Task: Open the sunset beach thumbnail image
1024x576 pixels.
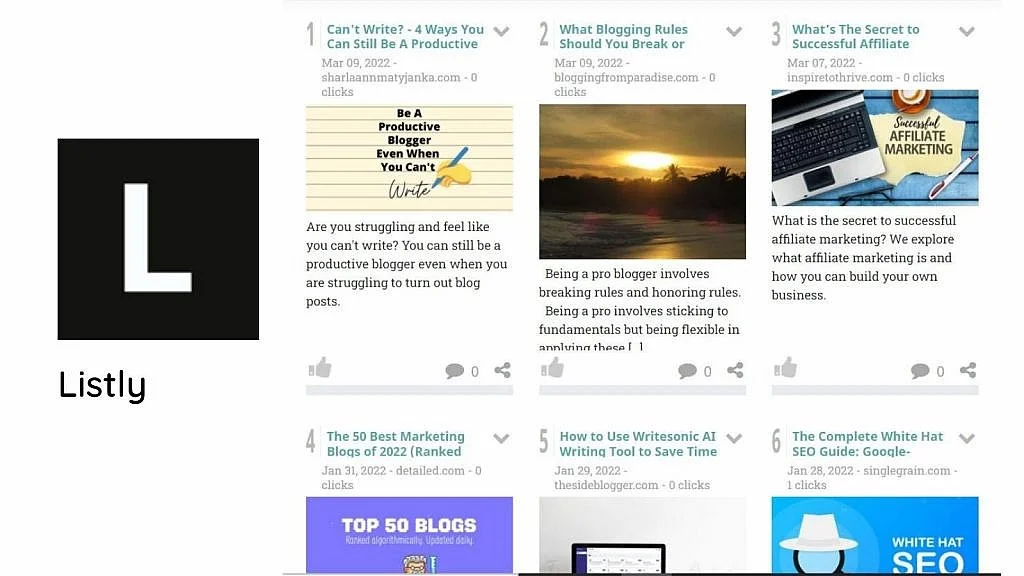Action: [642, 182]
